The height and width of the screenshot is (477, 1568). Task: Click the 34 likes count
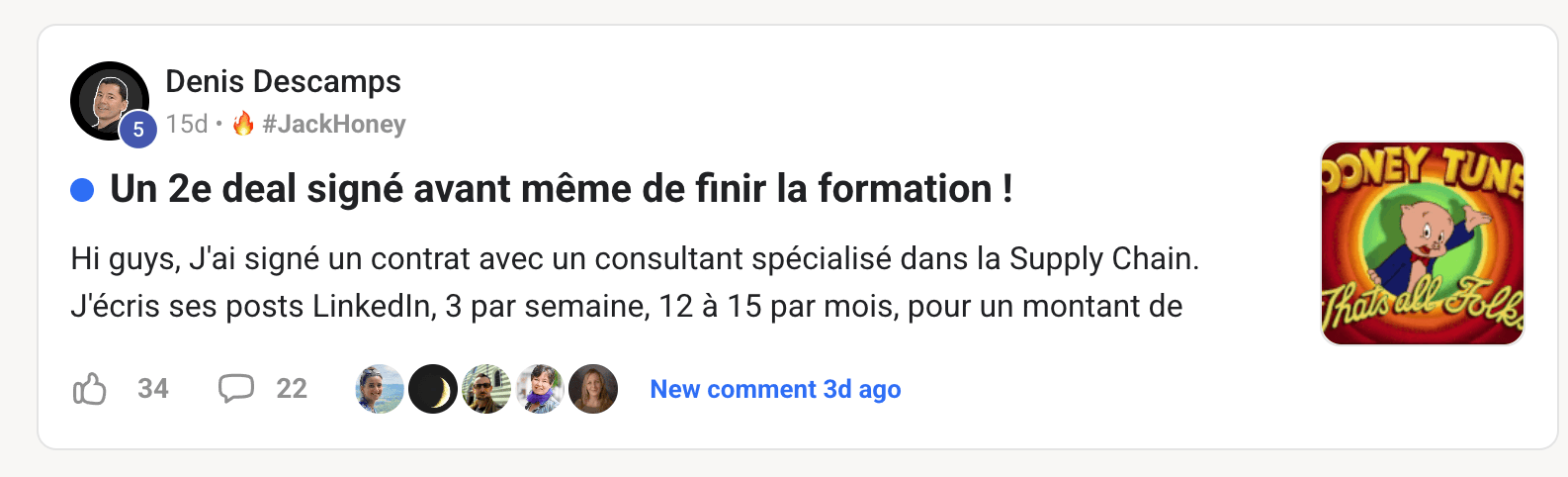[x=153, y=388]
